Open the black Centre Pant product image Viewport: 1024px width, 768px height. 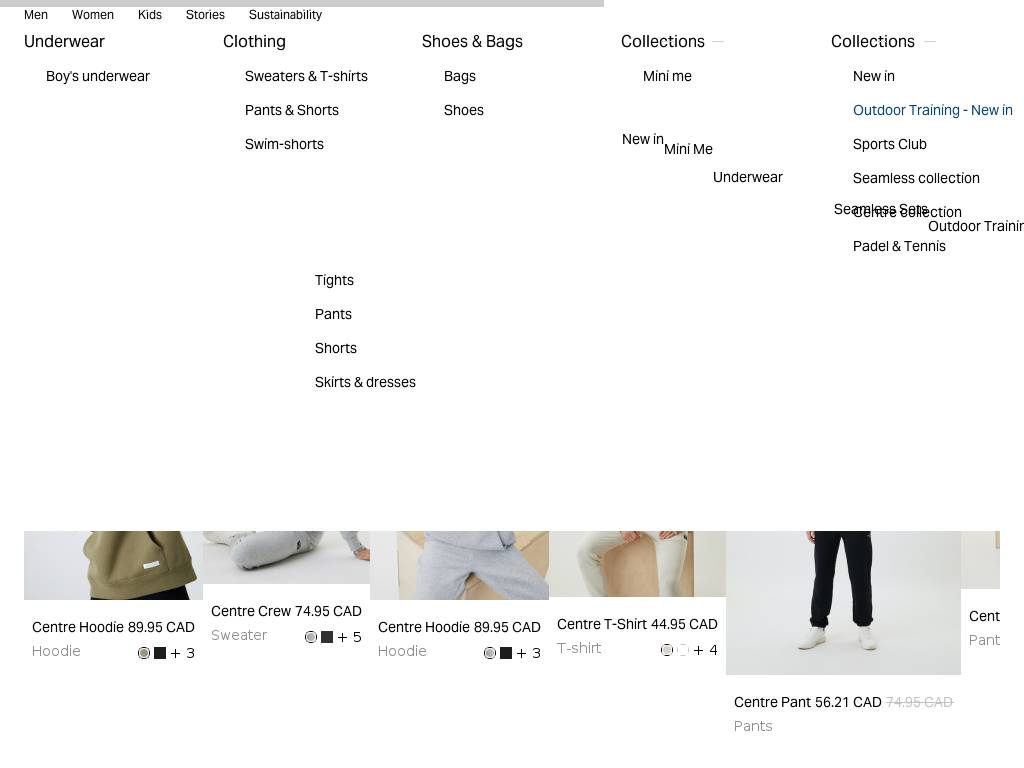[843, 603]
